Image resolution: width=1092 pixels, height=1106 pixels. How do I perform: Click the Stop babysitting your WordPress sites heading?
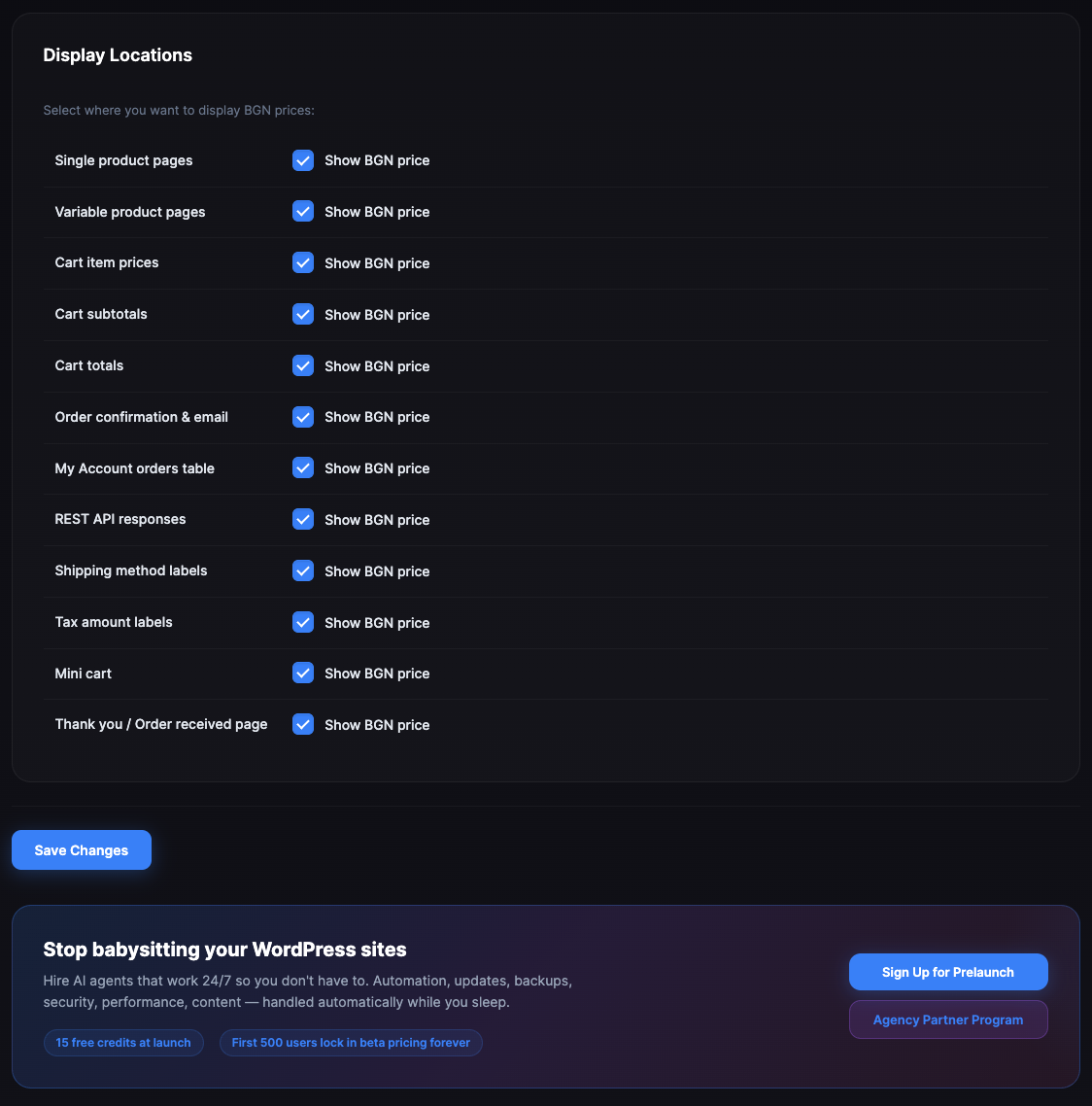[224, 950]
